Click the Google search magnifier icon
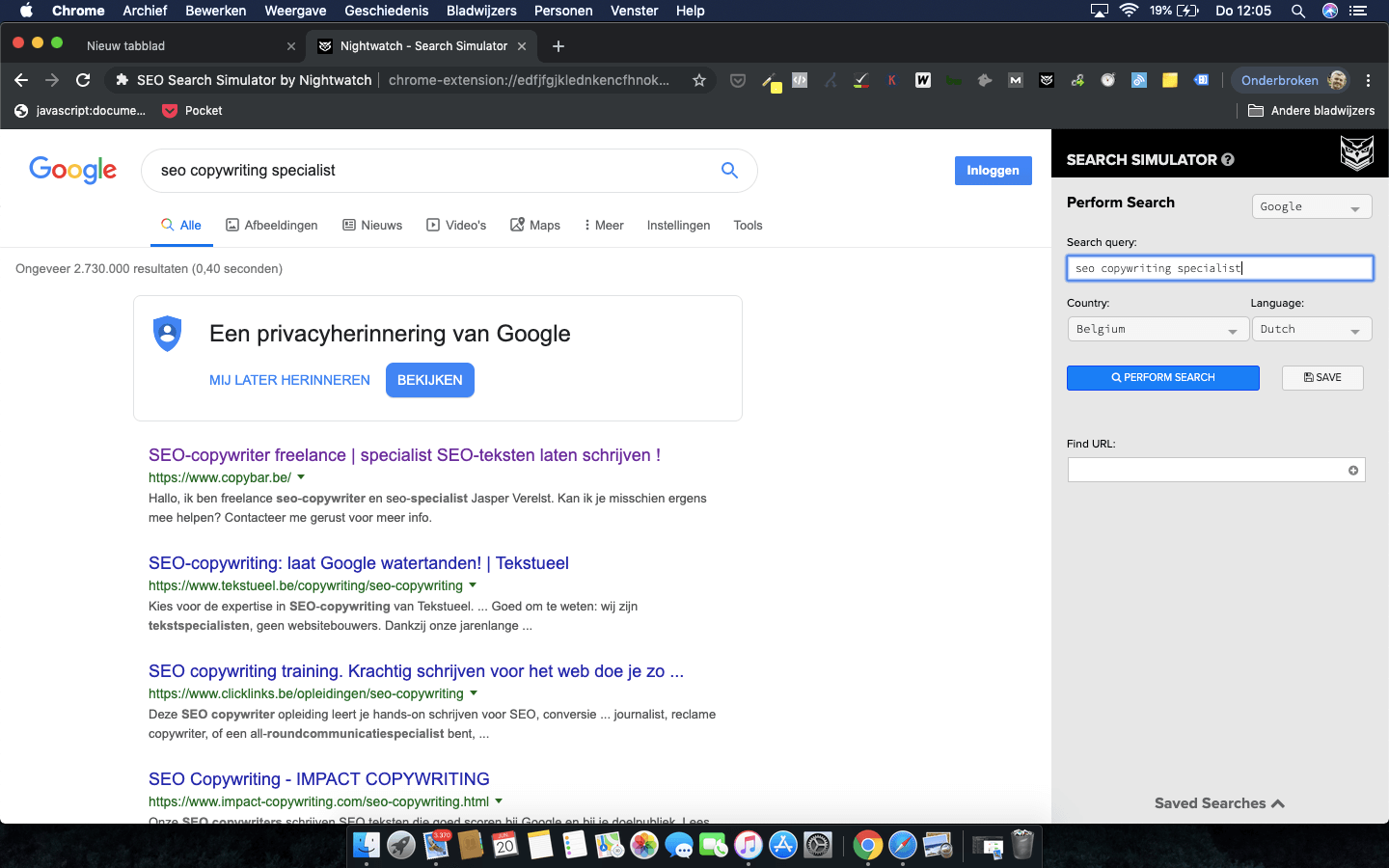Image resolution: width=1389 pixels, height=868 pixels. [729, 171]
